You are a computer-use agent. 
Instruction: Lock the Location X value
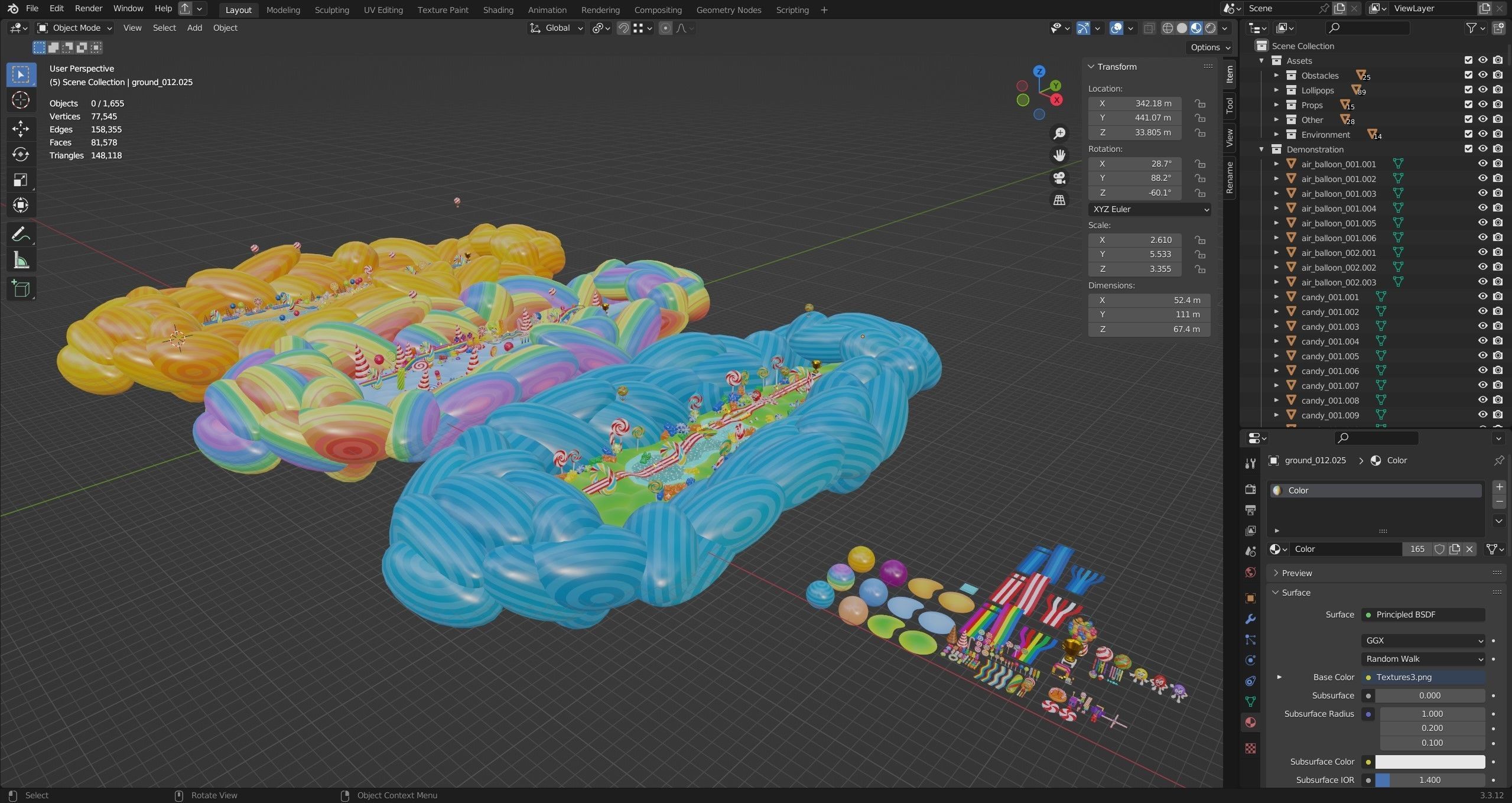(1199, 103)
